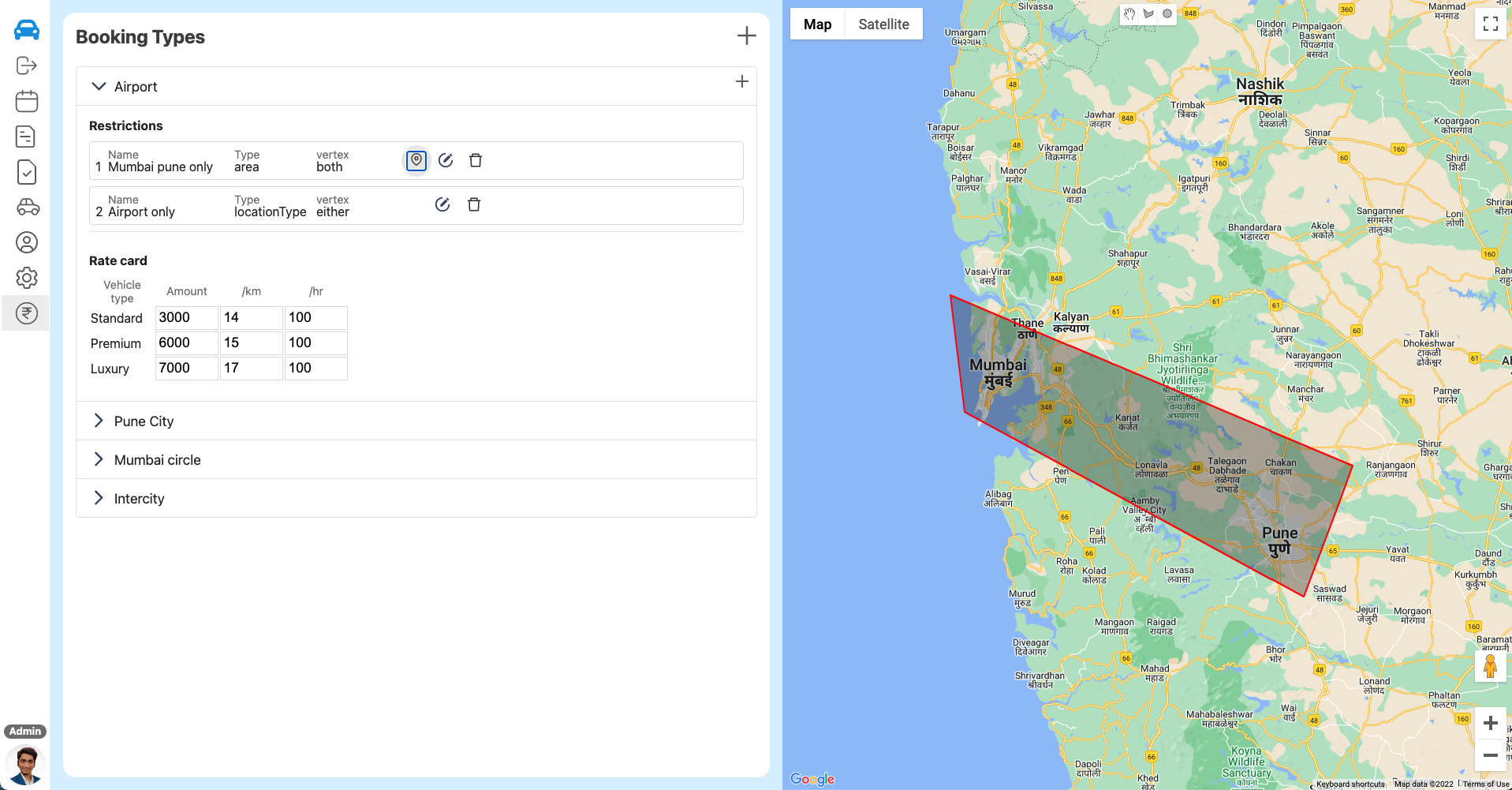This screenshot has height=790, width=1512.
Task: Switch to the Satellite view tab
Action: 883,24
